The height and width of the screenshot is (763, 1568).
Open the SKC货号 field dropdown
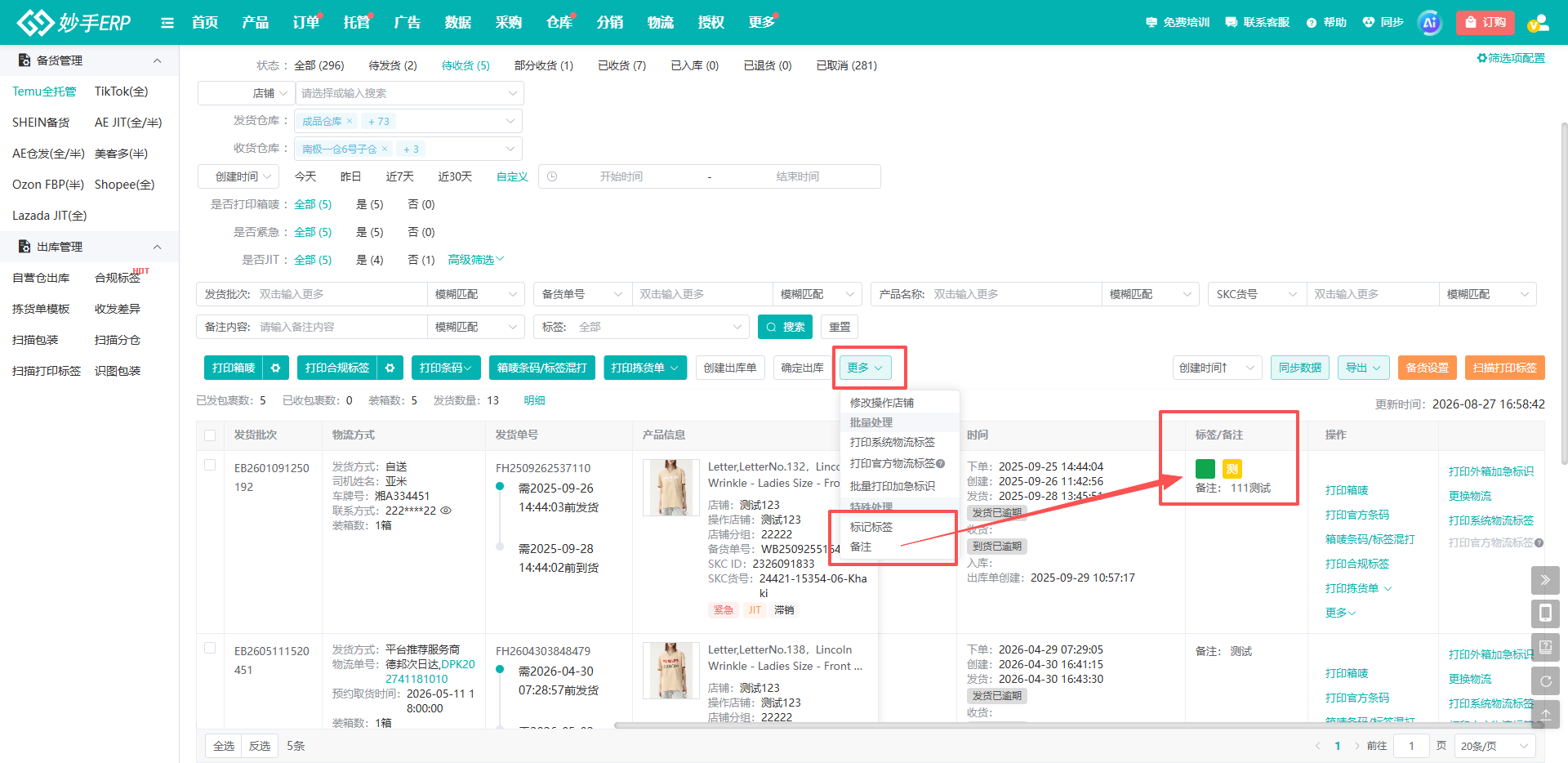[1257, 294]
